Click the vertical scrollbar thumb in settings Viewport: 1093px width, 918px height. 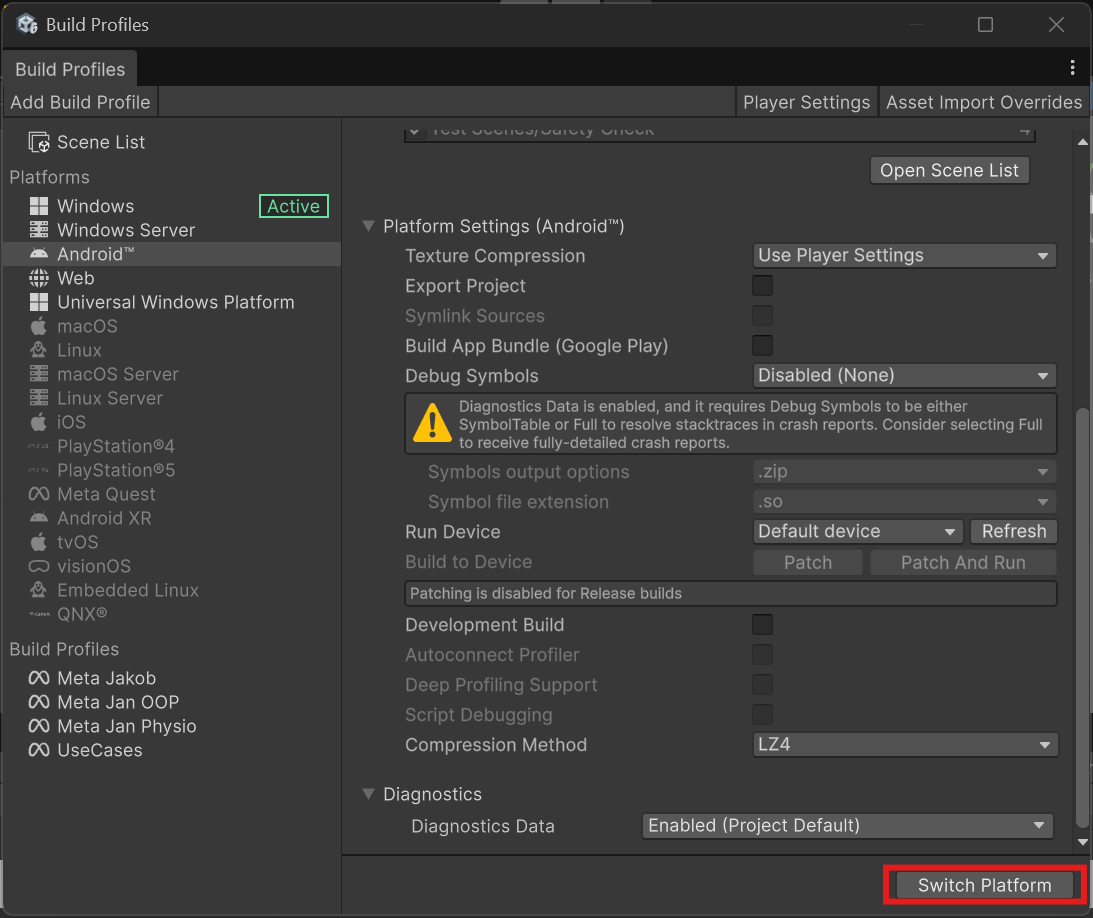pyautogui.click(x=1082, y=617)
